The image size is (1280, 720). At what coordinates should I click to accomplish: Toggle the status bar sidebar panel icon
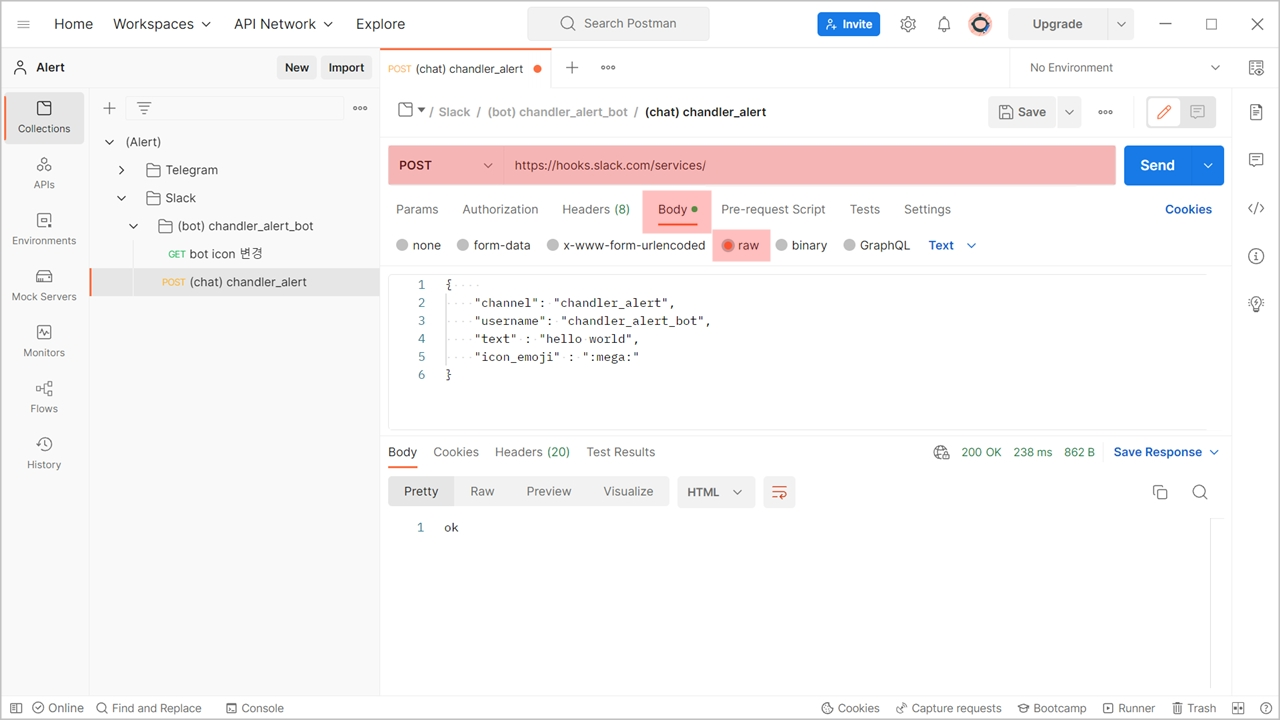[x=16, y=708]
